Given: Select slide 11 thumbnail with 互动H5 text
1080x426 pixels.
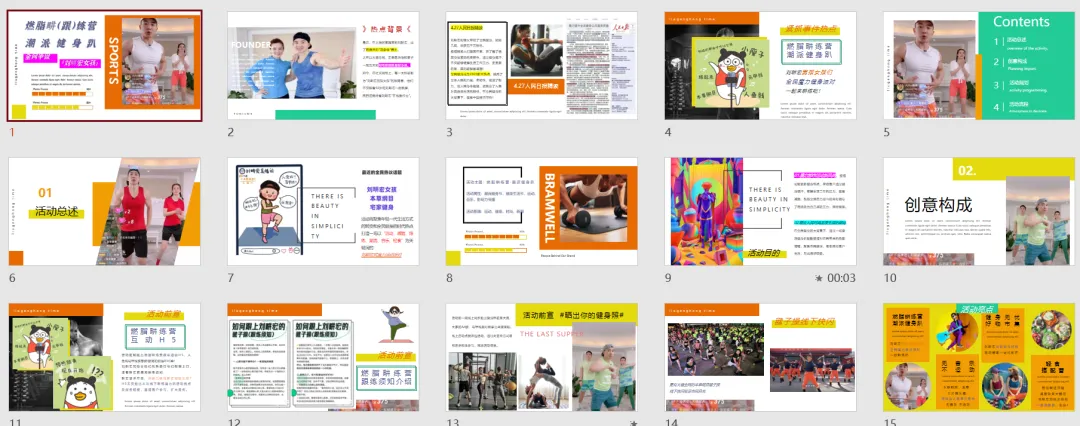Looking at the screenshot, I should pos(105,358).
